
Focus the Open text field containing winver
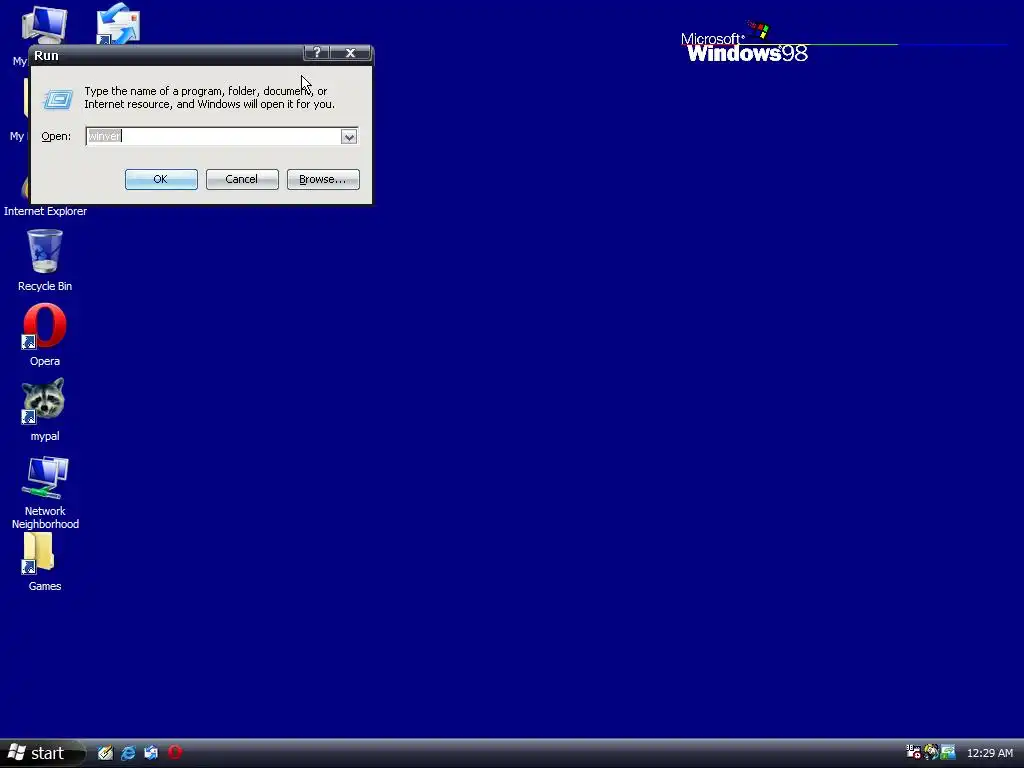click(x=213, y=136)
